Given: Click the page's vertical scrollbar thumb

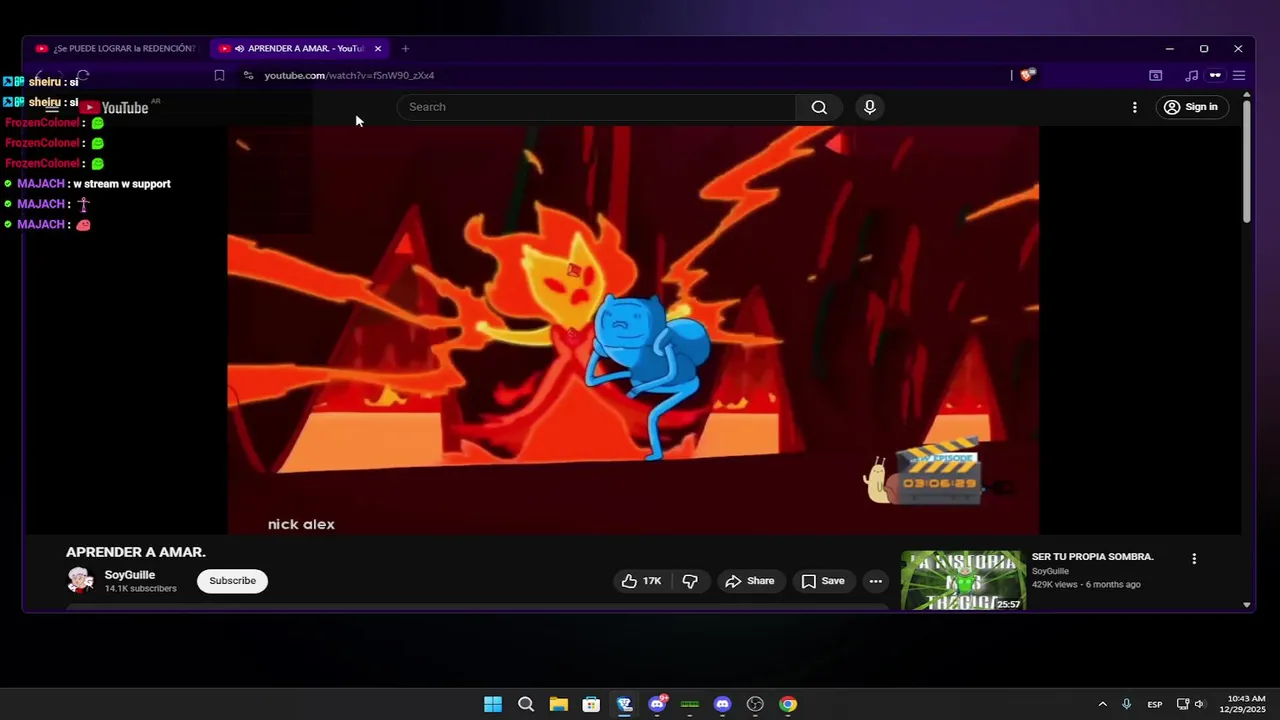Looking at the screenshot, I should pyautogui.click(x=1247, y=162).
